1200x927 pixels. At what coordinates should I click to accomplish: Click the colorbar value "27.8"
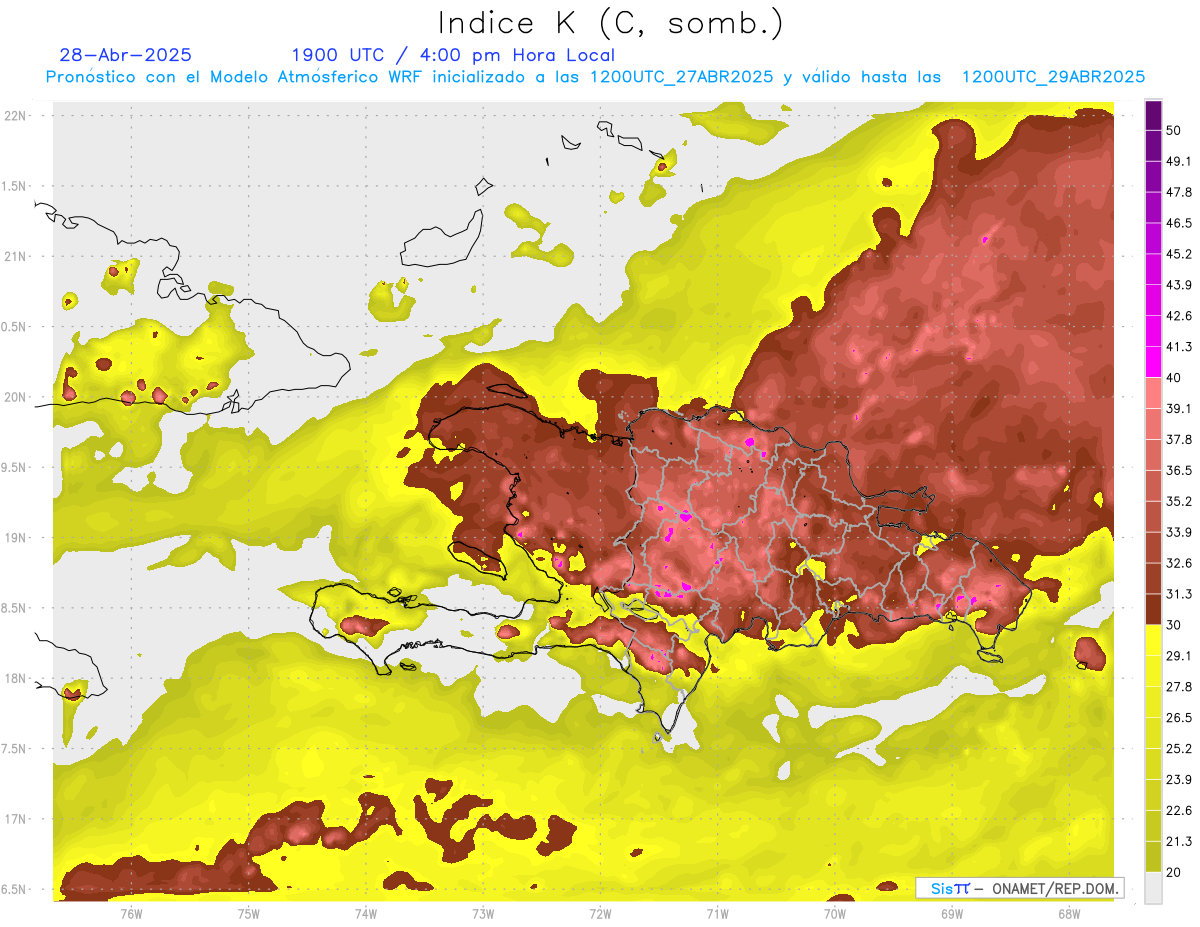1179,687
